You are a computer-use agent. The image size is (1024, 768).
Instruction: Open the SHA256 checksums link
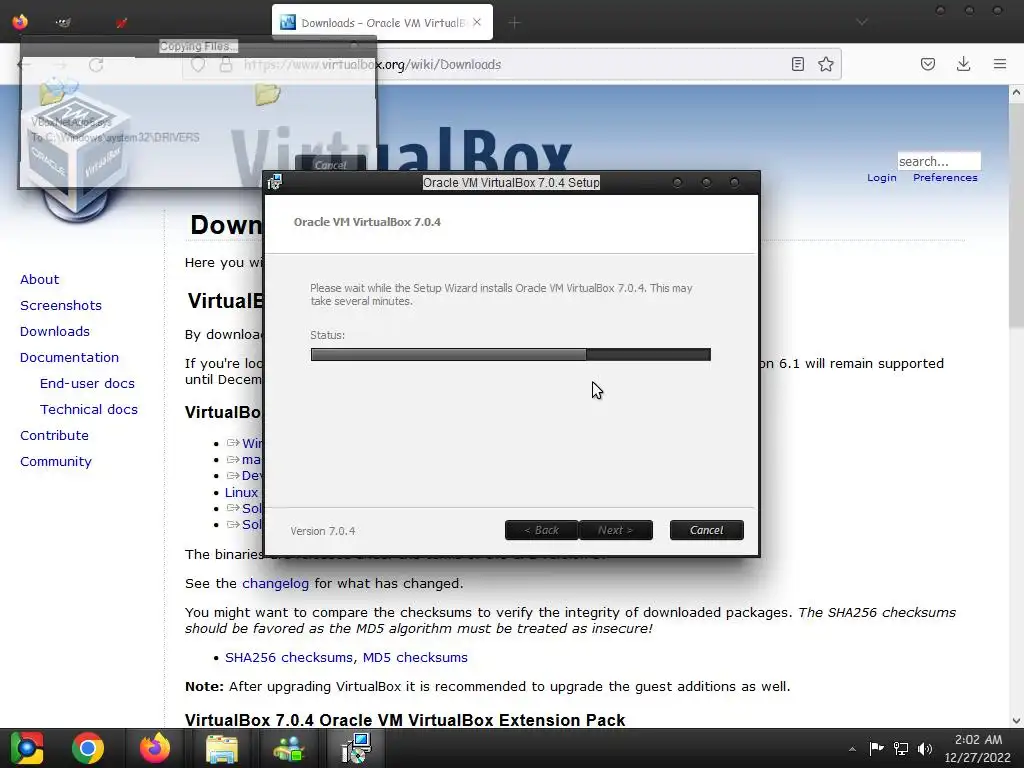pos(289,658)
